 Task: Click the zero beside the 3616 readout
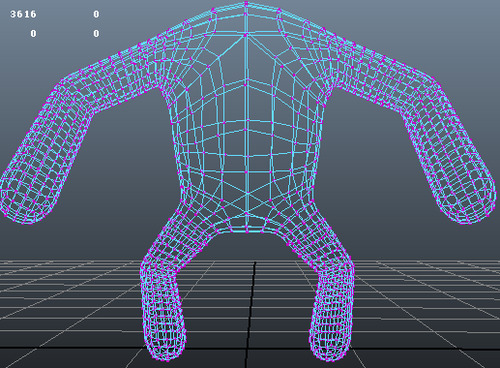click(x=96, y=14)
